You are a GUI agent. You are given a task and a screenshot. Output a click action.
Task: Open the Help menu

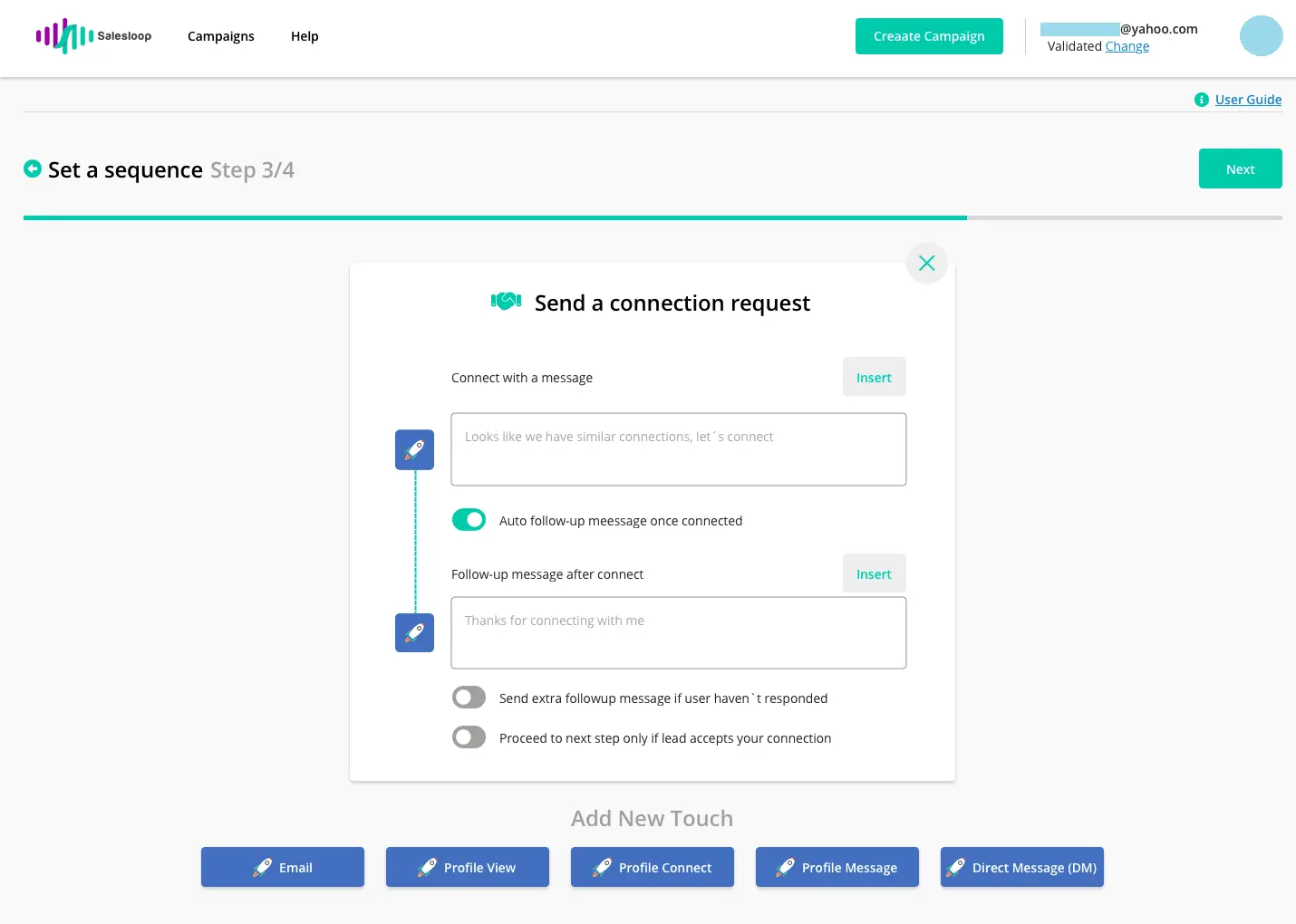(305, 36)
